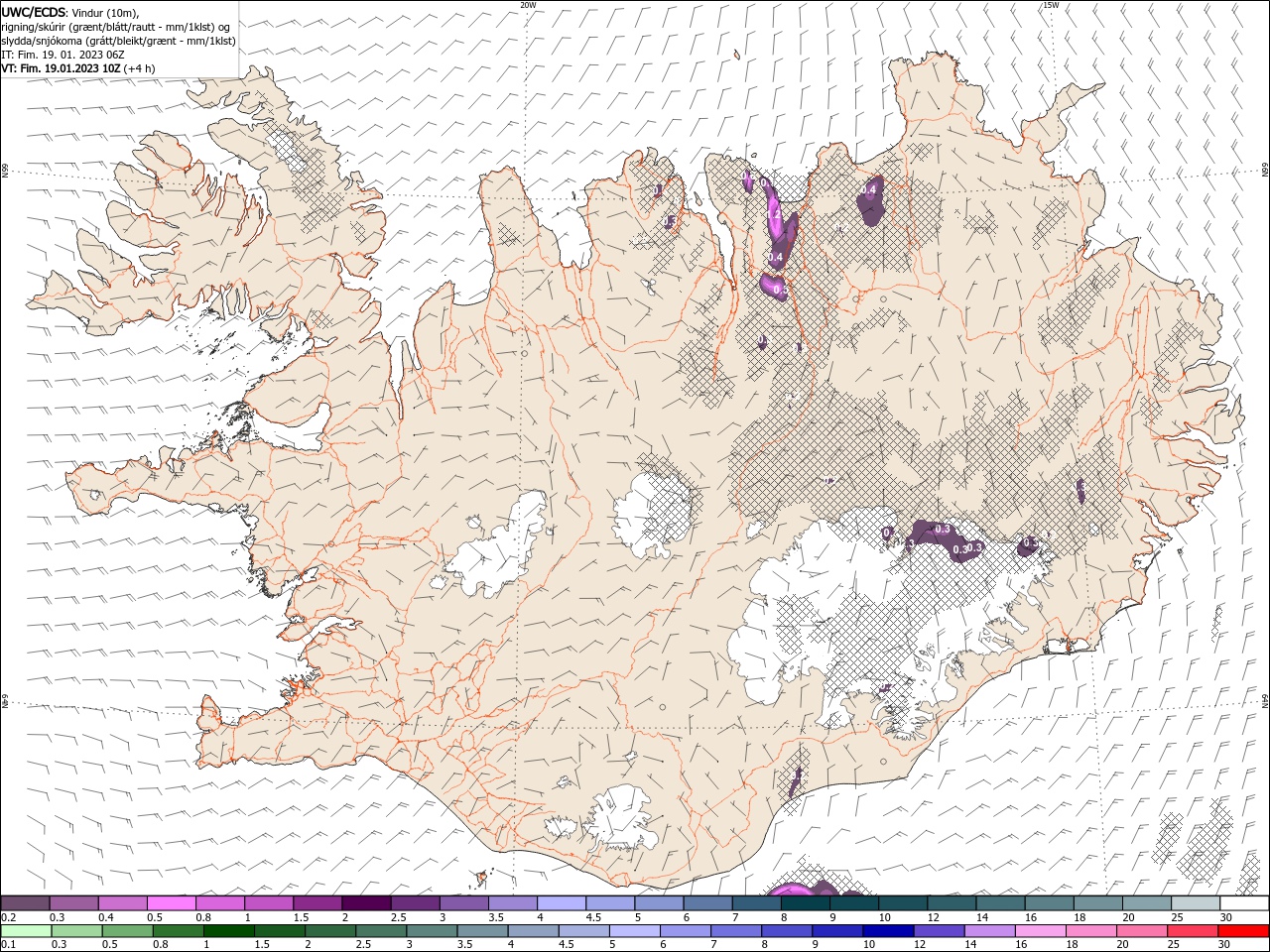
Task: Click the white Hofsjökull glacier in central Iceland
Action: pyautogui.click(x=652, y=512)
